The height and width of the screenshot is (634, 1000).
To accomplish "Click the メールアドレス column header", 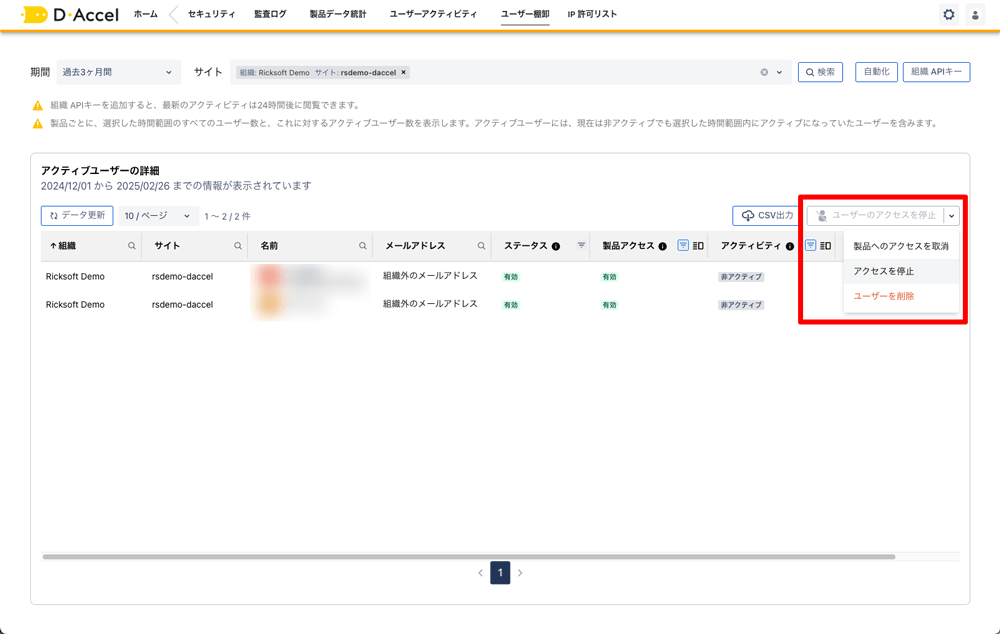I will [x=415, y=246].
